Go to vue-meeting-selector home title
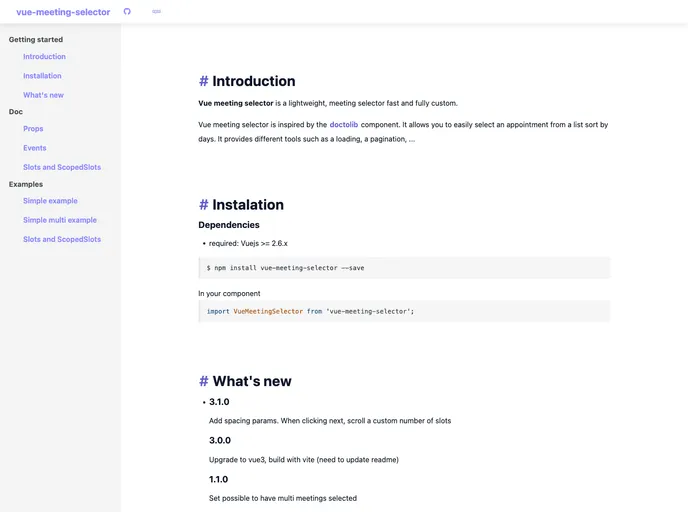The height and width of the screenshot is (512, 688). [63, 12]
